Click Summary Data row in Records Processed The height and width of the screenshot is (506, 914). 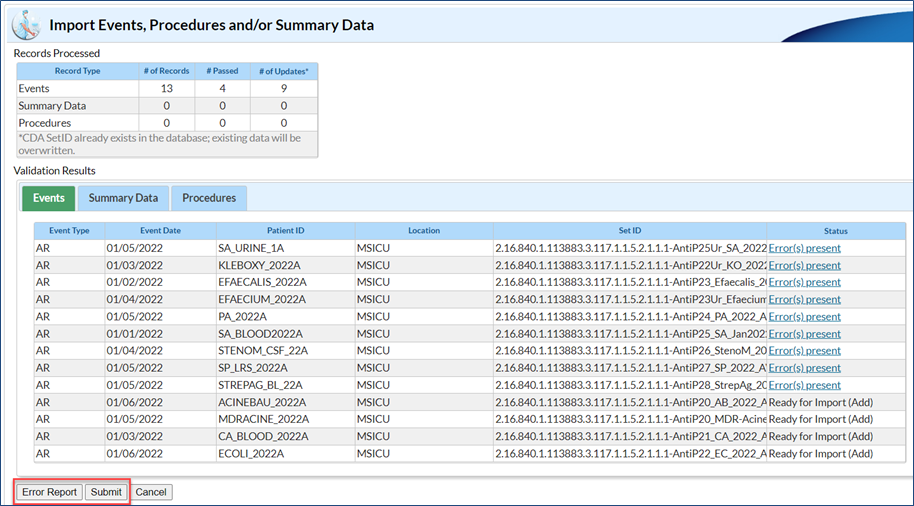pyautogui.click(x=167, y=106)
